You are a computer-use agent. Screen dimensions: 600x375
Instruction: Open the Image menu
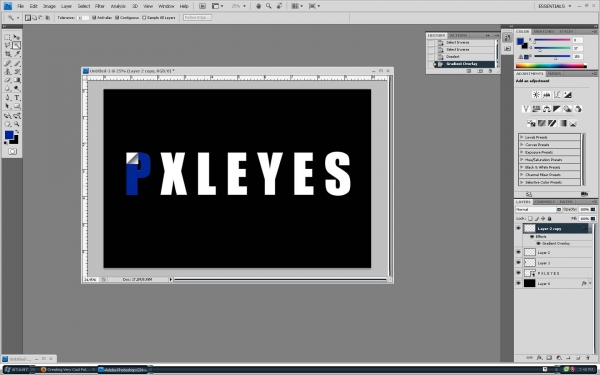(x=49, y=6)
